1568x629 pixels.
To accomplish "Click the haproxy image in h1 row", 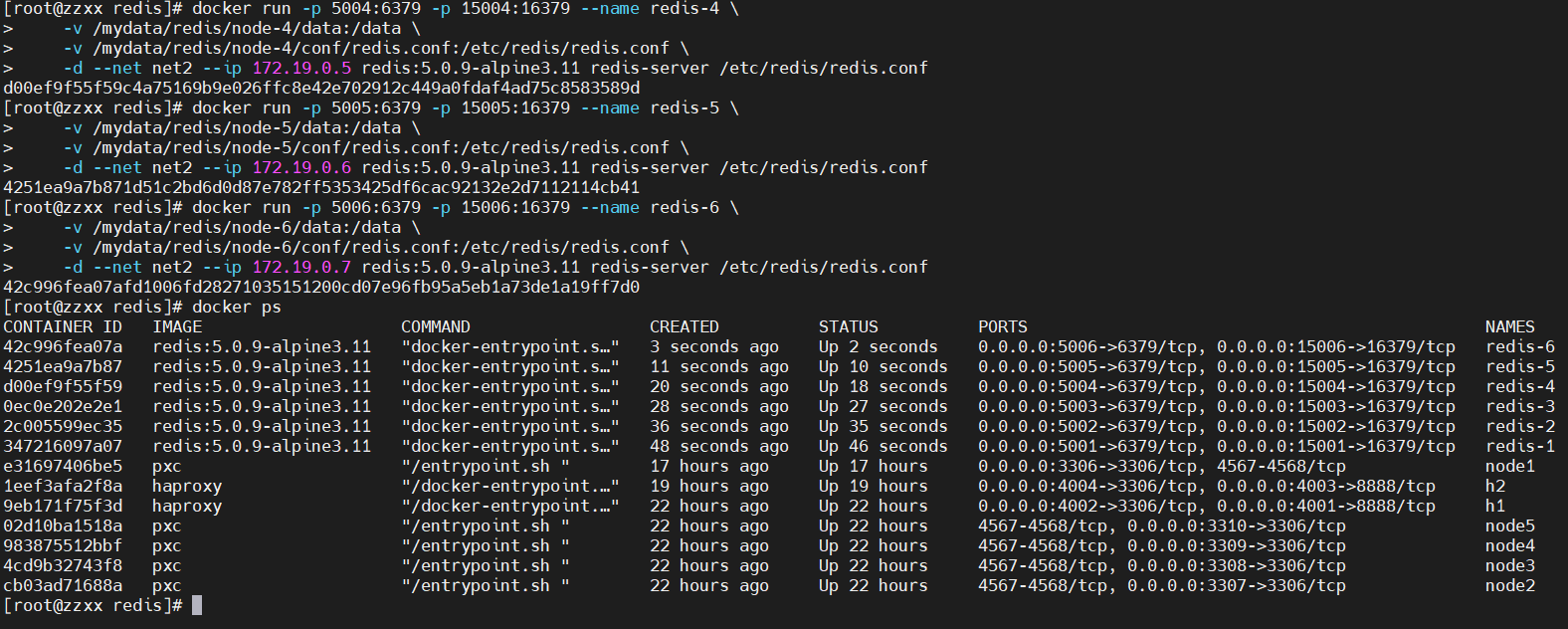I will [x=187, y=506].
